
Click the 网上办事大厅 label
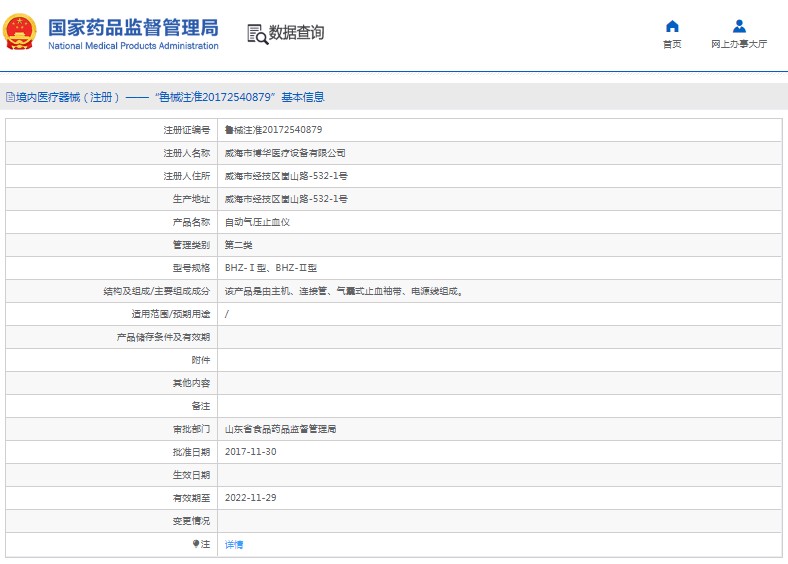coord(739,44)
